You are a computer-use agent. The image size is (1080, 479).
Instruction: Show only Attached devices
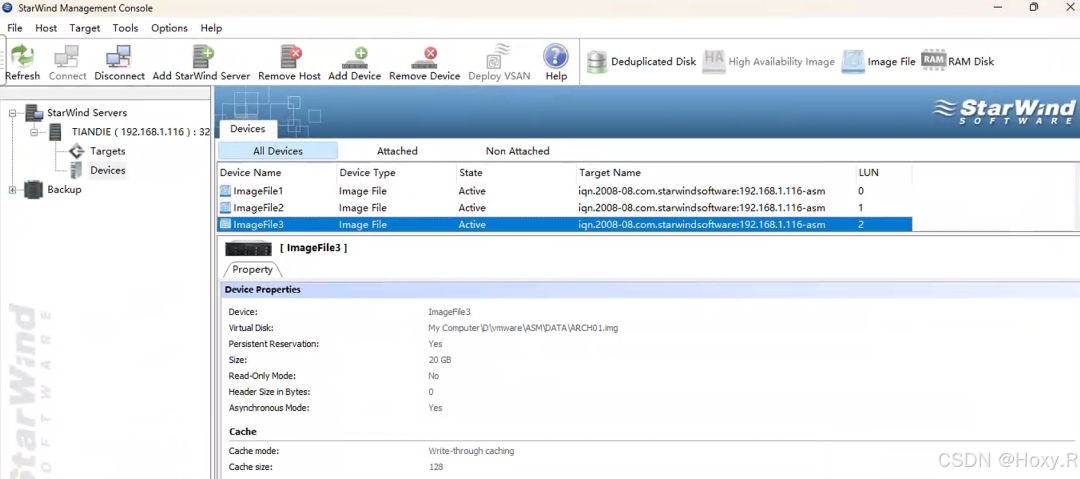coord(397,151)
